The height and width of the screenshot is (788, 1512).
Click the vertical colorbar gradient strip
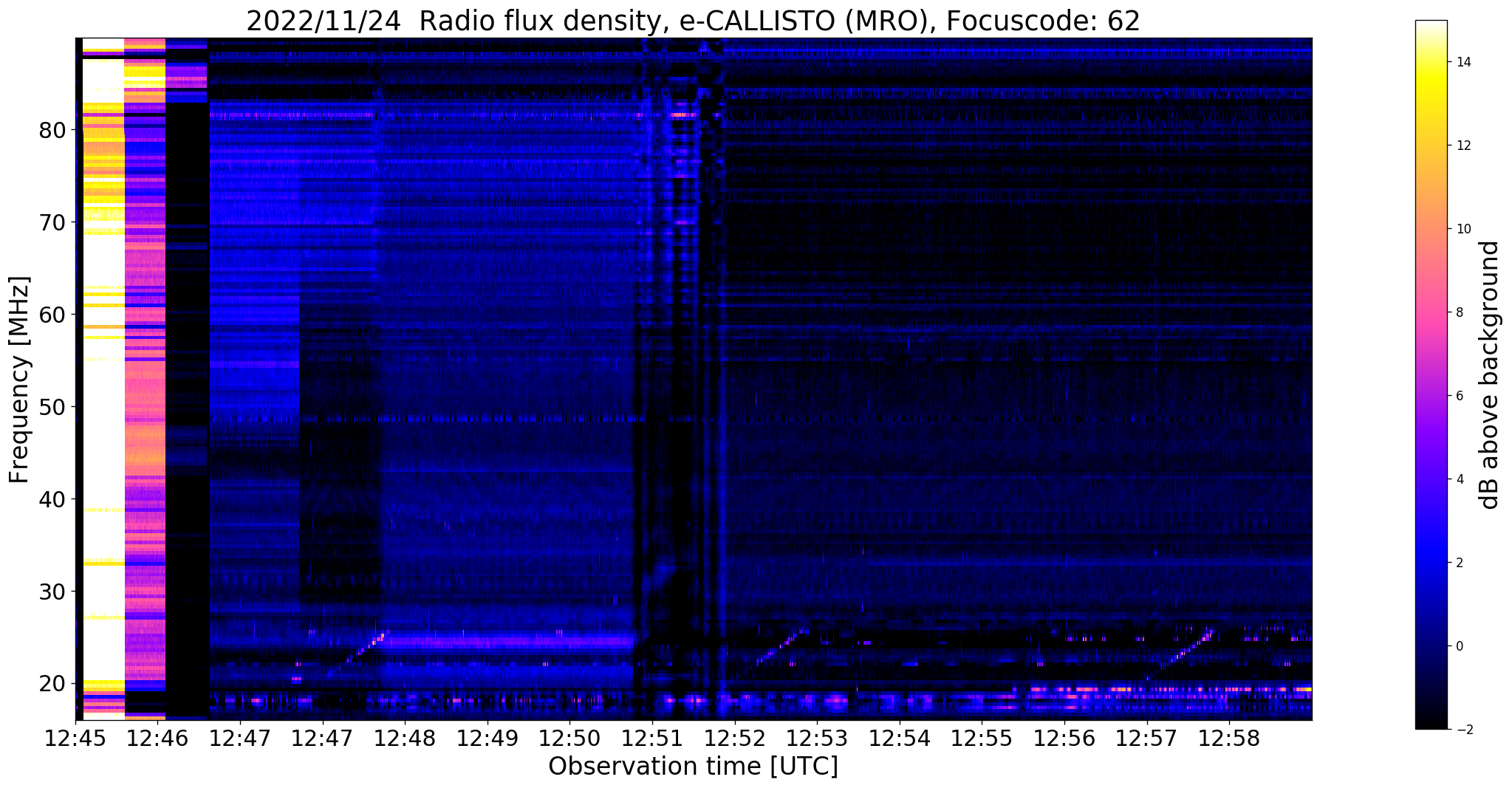point(1431,374)
